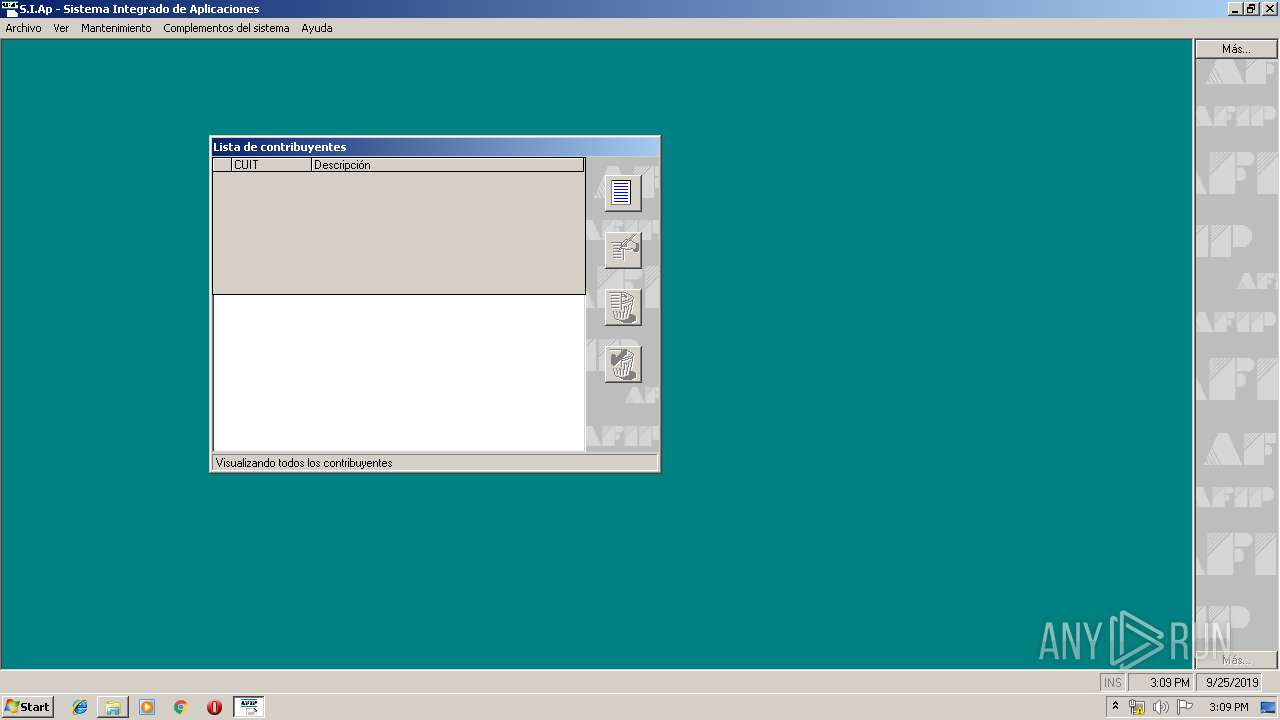This screenshot has height=720, width=1280.
Task: Click the Descripción column header
Action: tap(447, 165)
